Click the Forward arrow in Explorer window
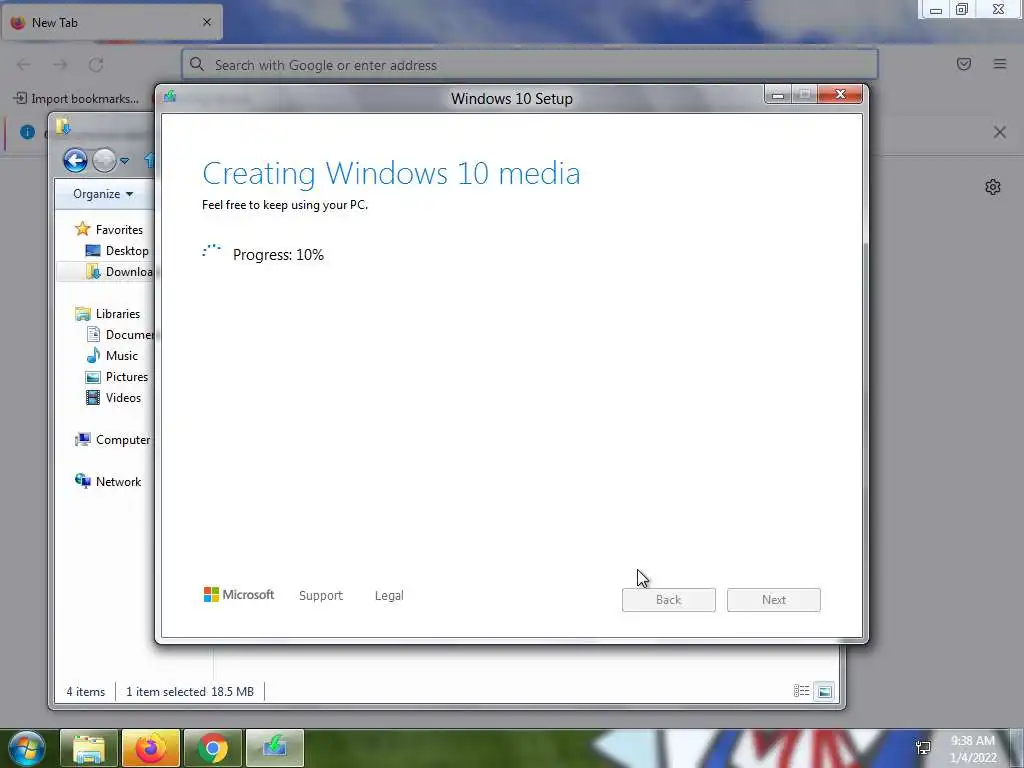Screen dimensions: 1024x768 coord(104,160)
